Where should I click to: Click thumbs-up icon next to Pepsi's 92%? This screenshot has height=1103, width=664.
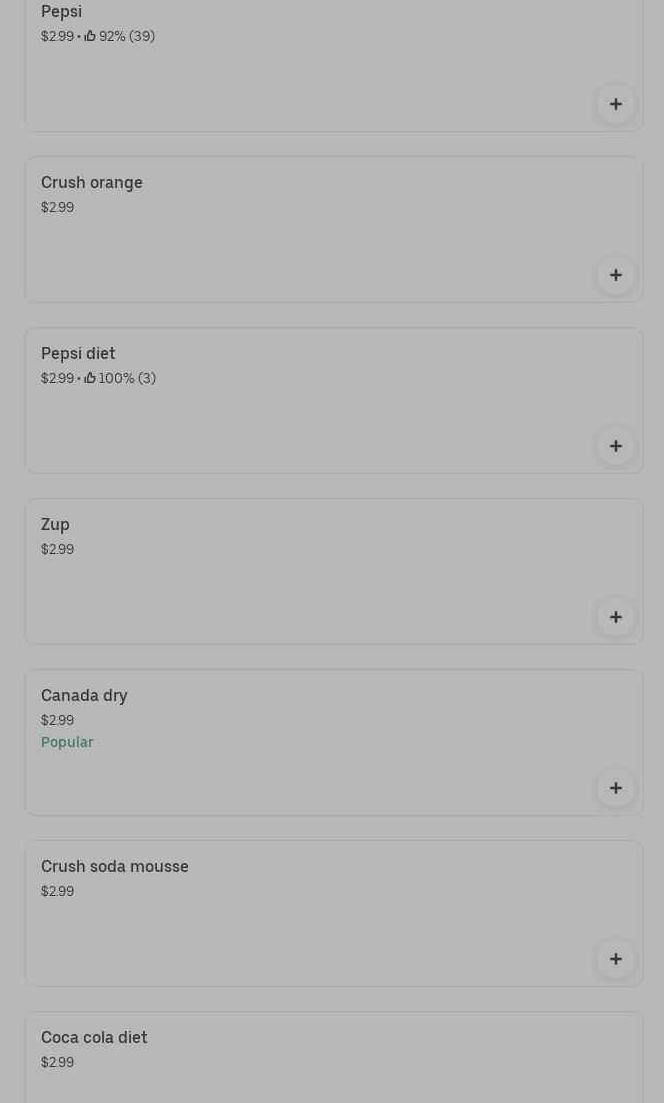pos(90,36)
